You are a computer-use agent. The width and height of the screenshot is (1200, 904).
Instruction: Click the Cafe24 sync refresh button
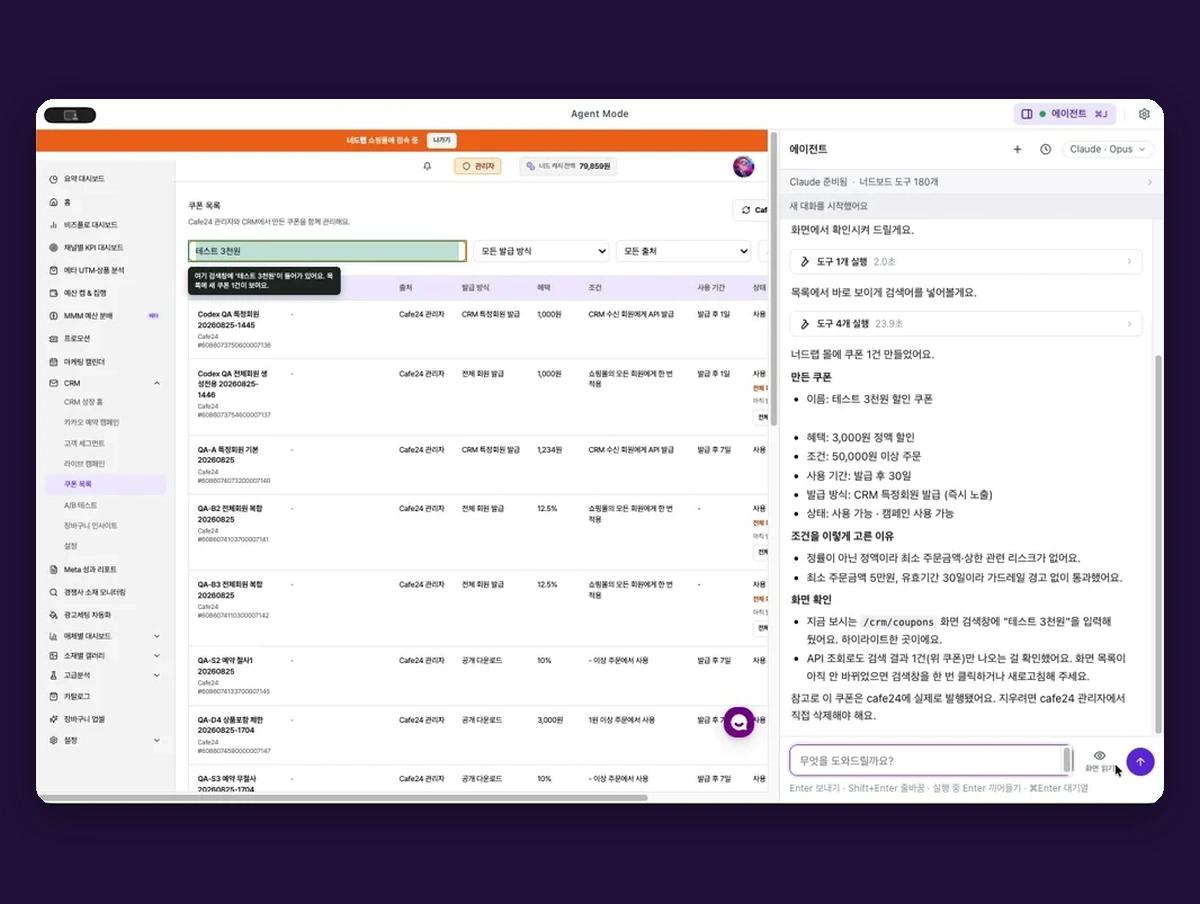click(x=751, y=210)
